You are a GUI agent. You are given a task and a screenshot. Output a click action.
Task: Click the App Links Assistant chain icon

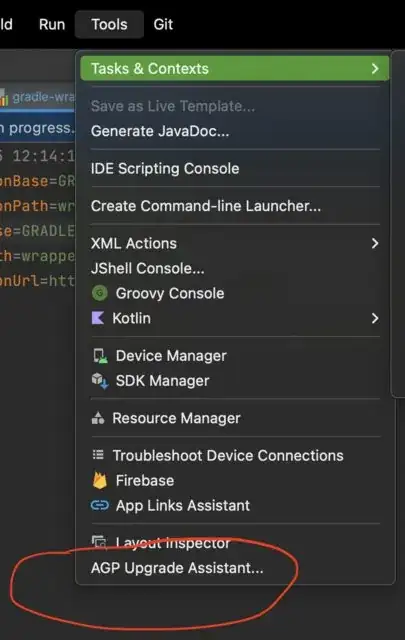(100, 505)
